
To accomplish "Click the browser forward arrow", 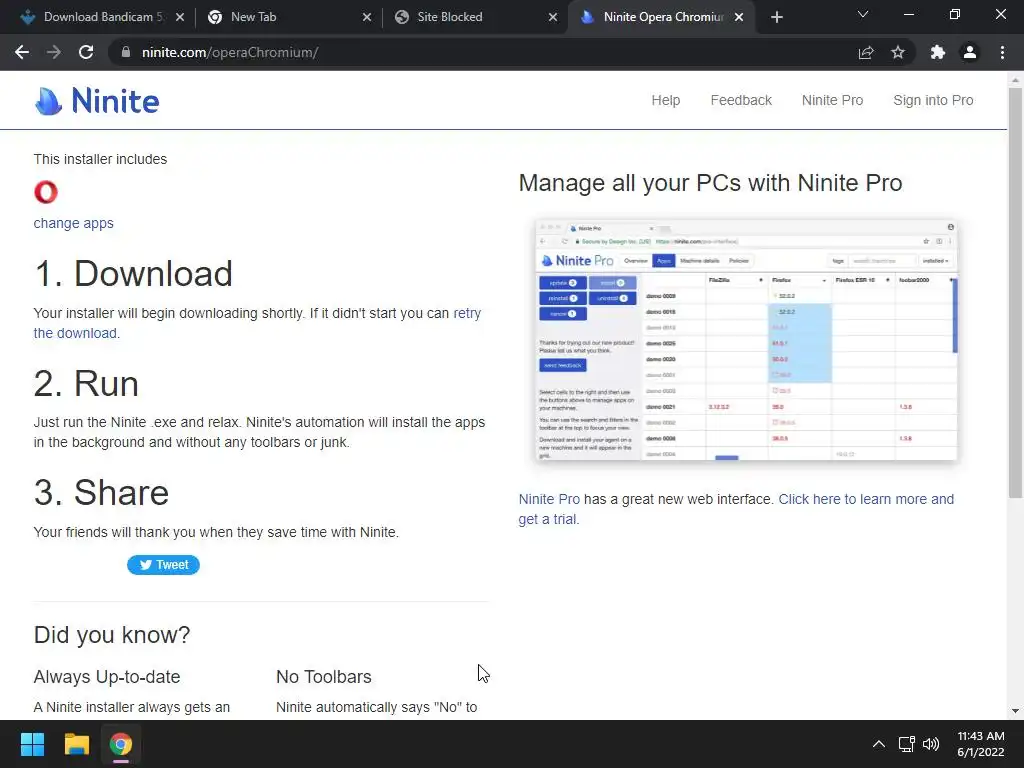I will click(x=54, y=52).
